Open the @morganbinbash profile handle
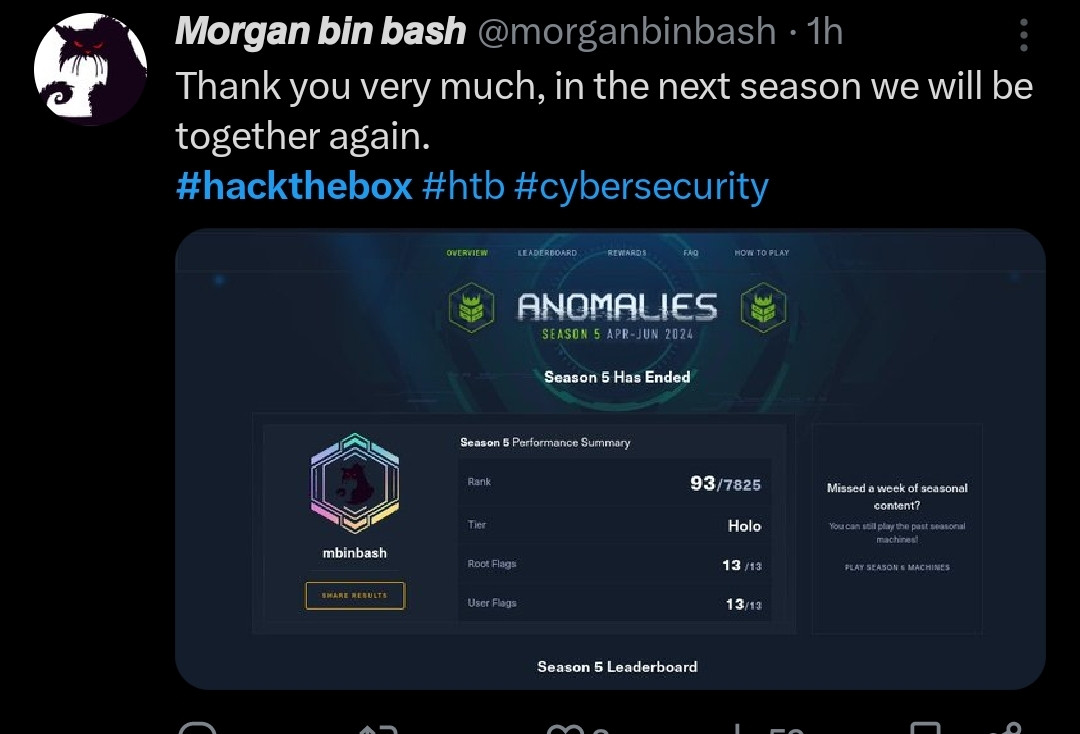Viewport: 1080px width, 734px height. coord(627,32)
